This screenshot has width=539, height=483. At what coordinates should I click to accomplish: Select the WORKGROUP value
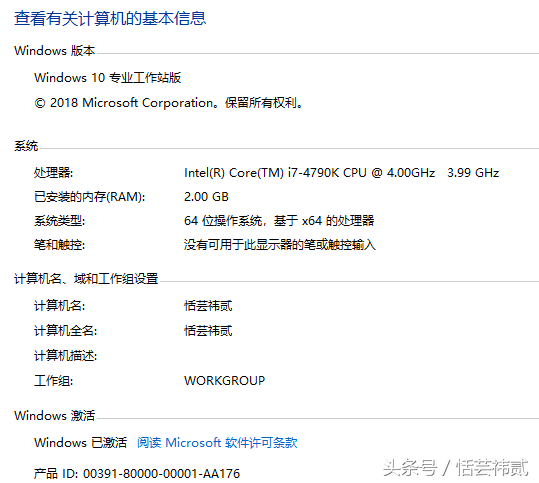click(224, 381)
